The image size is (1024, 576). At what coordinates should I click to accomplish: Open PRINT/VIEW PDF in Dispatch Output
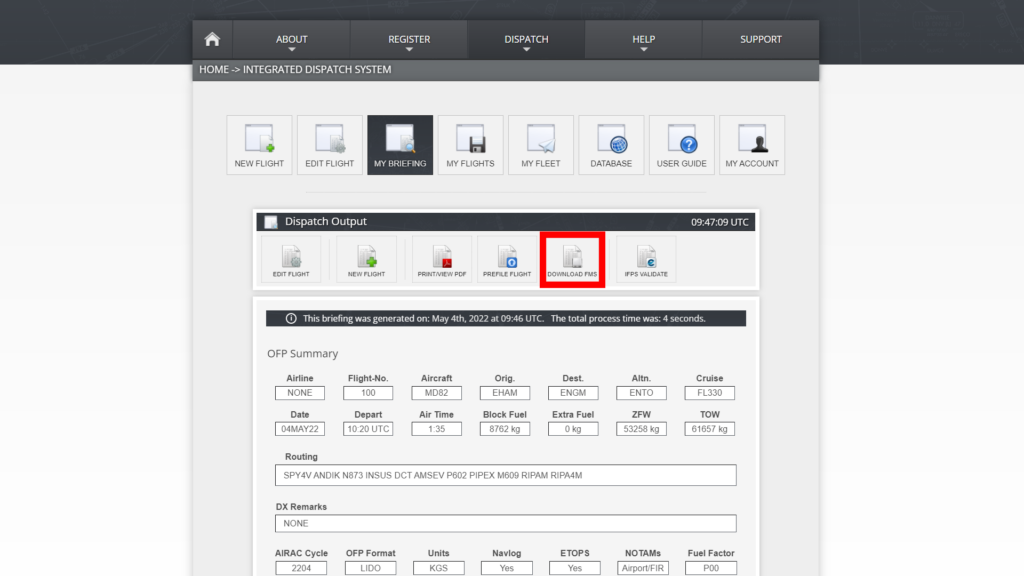(441, 258)
